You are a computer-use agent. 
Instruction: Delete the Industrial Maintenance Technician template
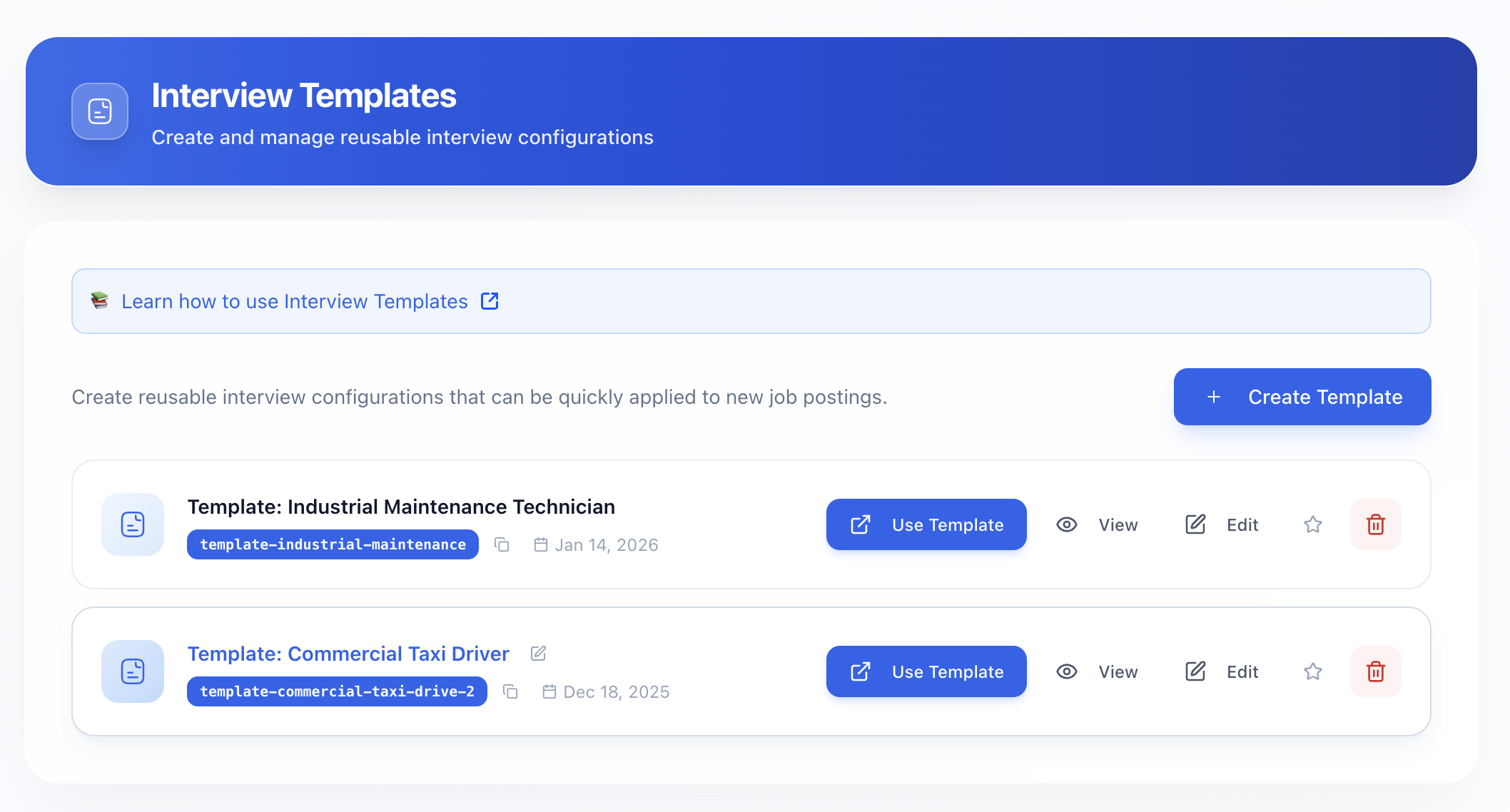1375,524
